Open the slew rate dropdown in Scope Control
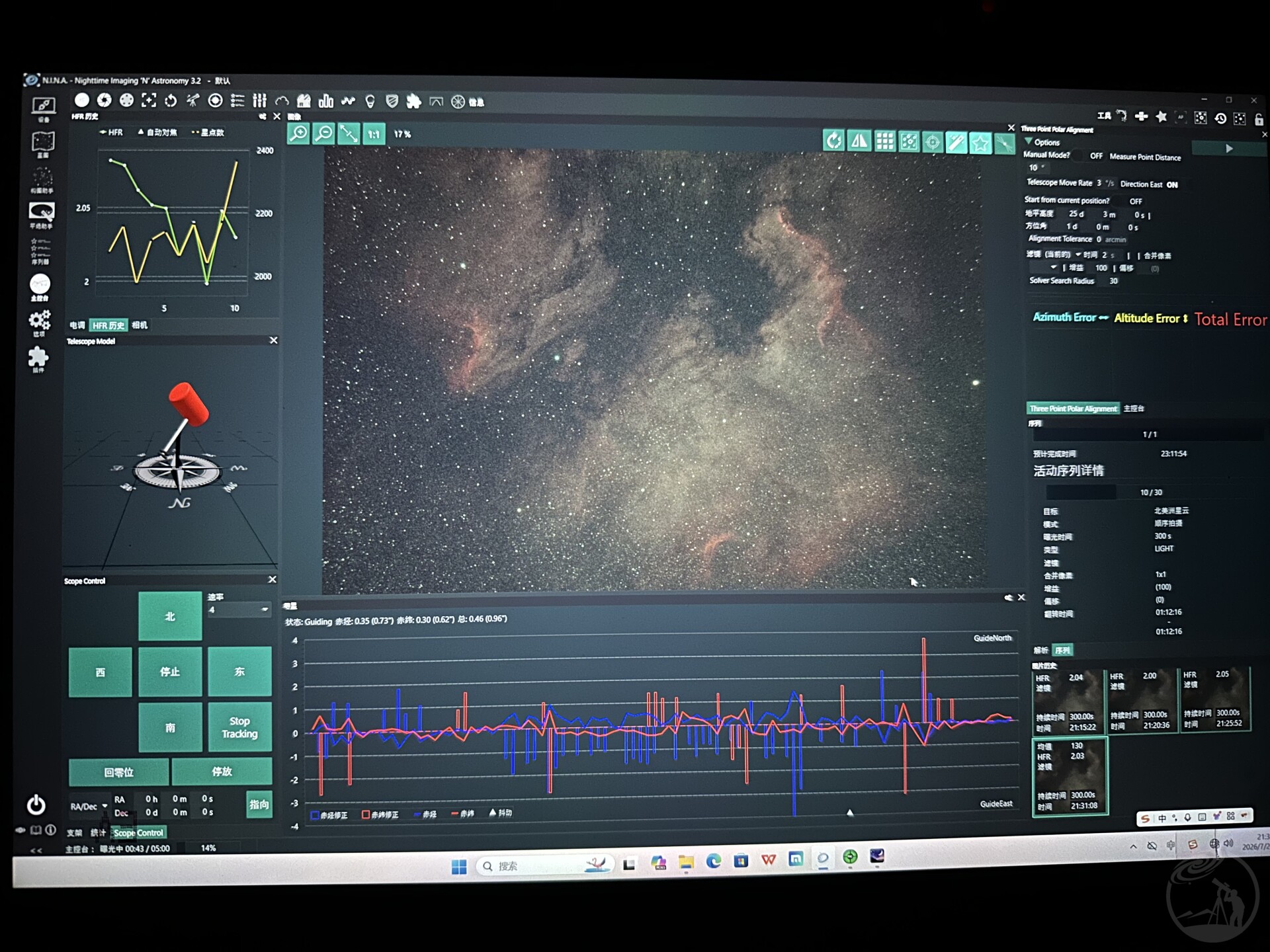Screen dimensions: 1270x952 (238, 610)
